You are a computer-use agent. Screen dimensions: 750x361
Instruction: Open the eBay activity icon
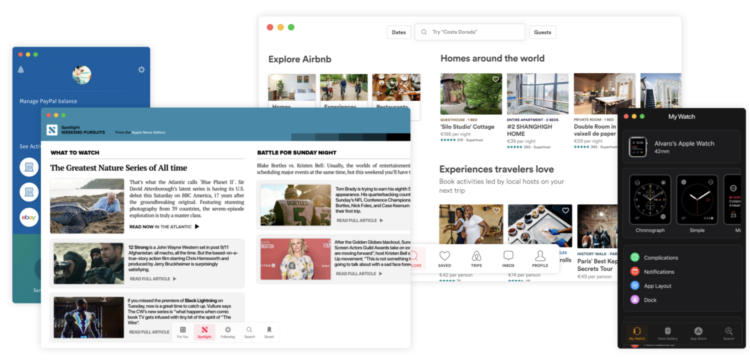29,218
